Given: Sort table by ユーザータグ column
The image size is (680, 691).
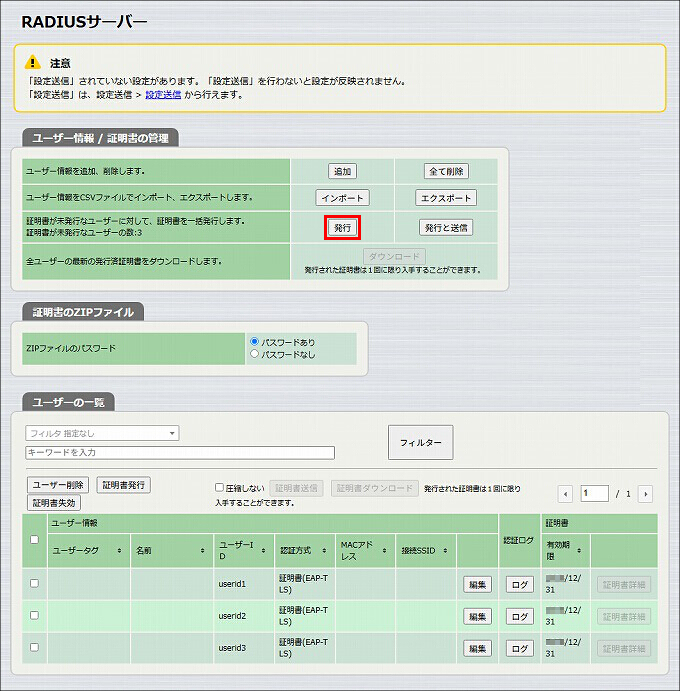Looking at the screenshot, I should point(119,550).
